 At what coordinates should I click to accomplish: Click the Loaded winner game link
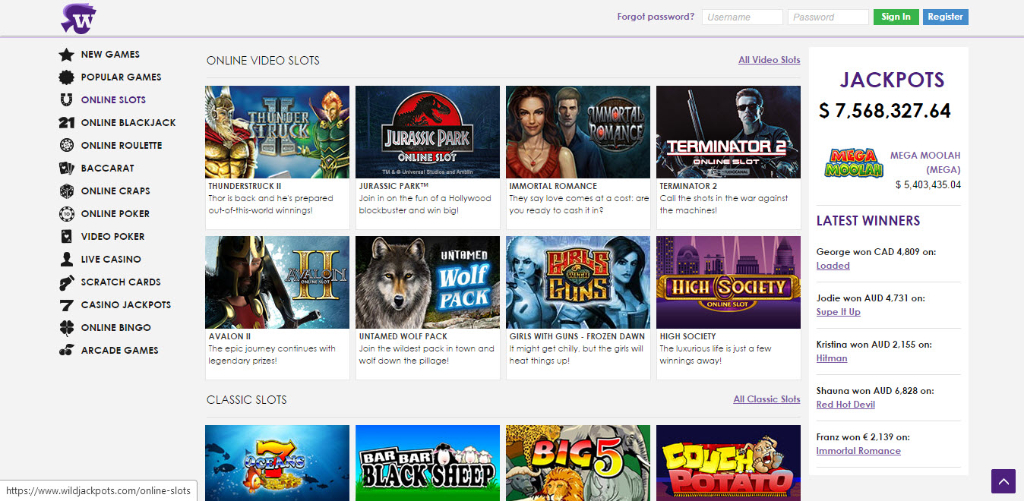click(x=833, y=266)
